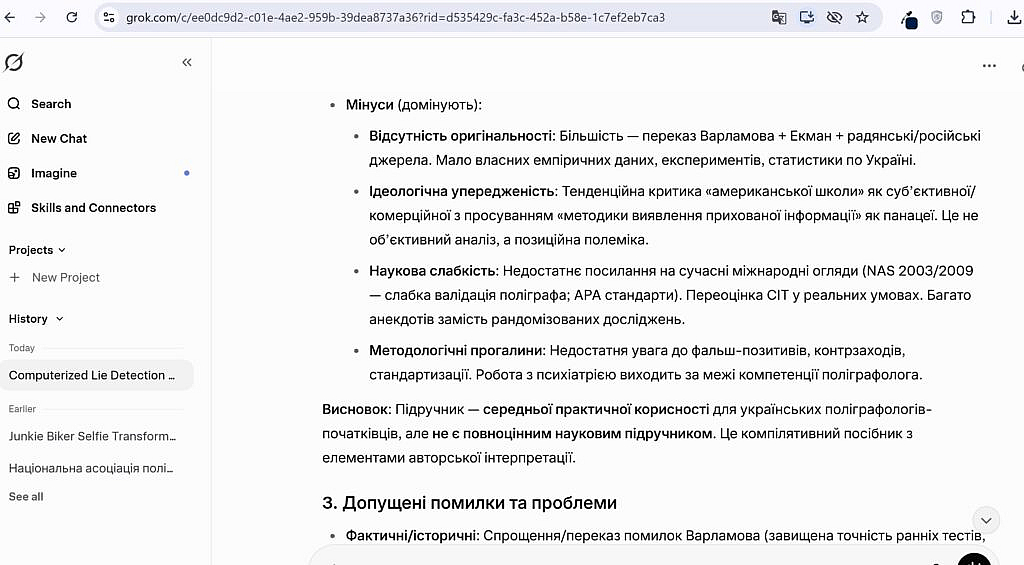
Task: Open browser downloads
Action: click(x=1014, y=18)
